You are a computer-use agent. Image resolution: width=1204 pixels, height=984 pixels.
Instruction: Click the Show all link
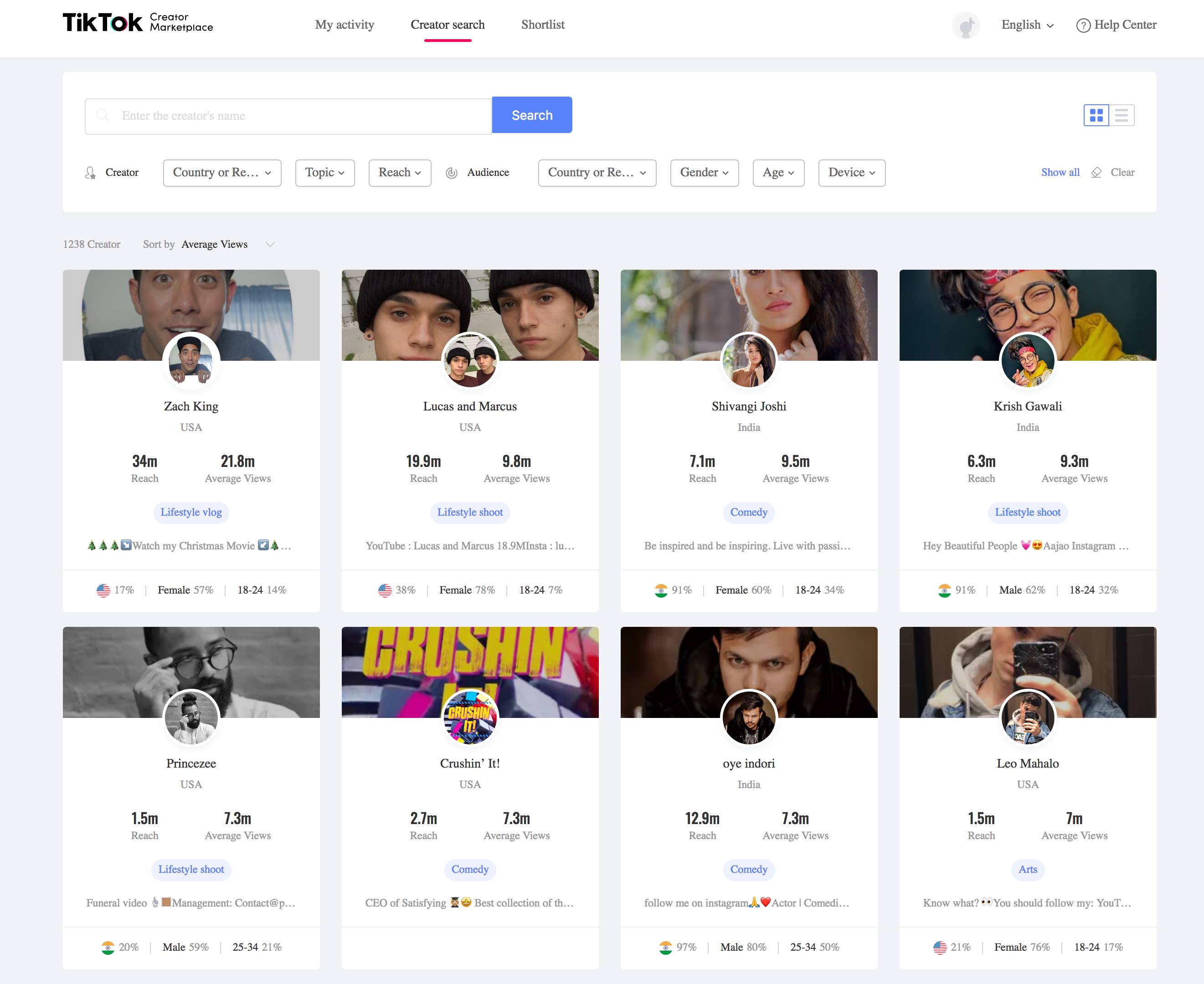coord(1060,172)
